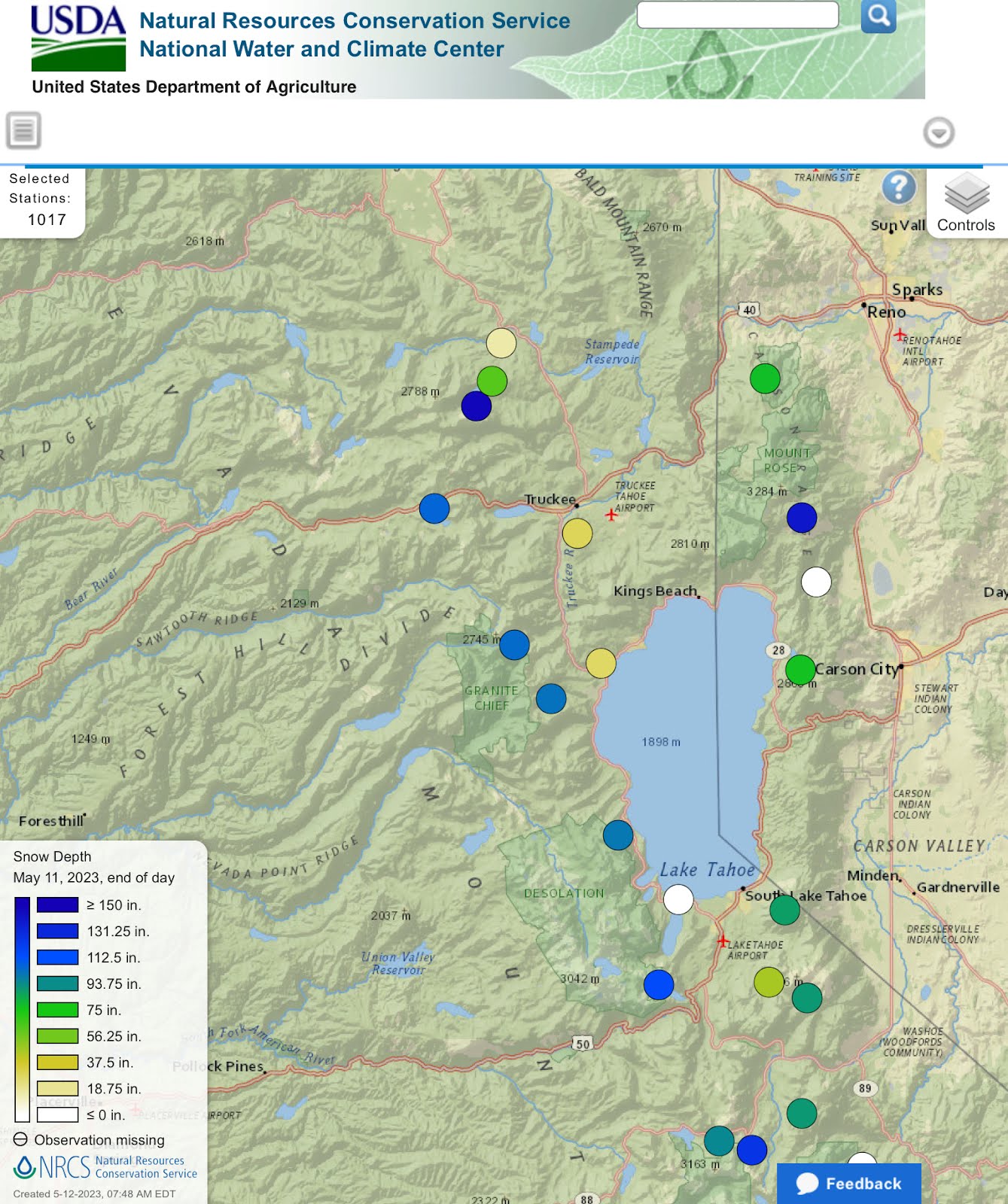This screenshot has width=1008, height=1204.
Task: Click the Truckee town label
Action: (550, 500)
